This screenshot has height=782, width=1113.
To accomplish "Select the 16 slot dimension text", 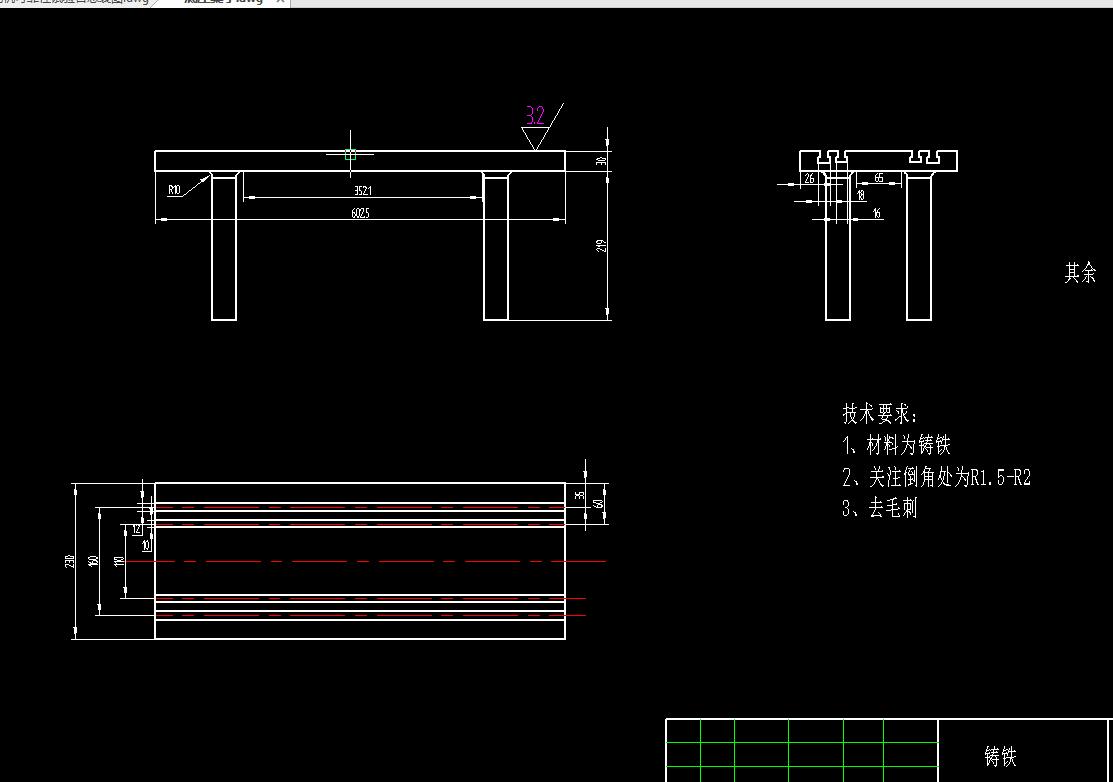I will [x=876, y=213].
